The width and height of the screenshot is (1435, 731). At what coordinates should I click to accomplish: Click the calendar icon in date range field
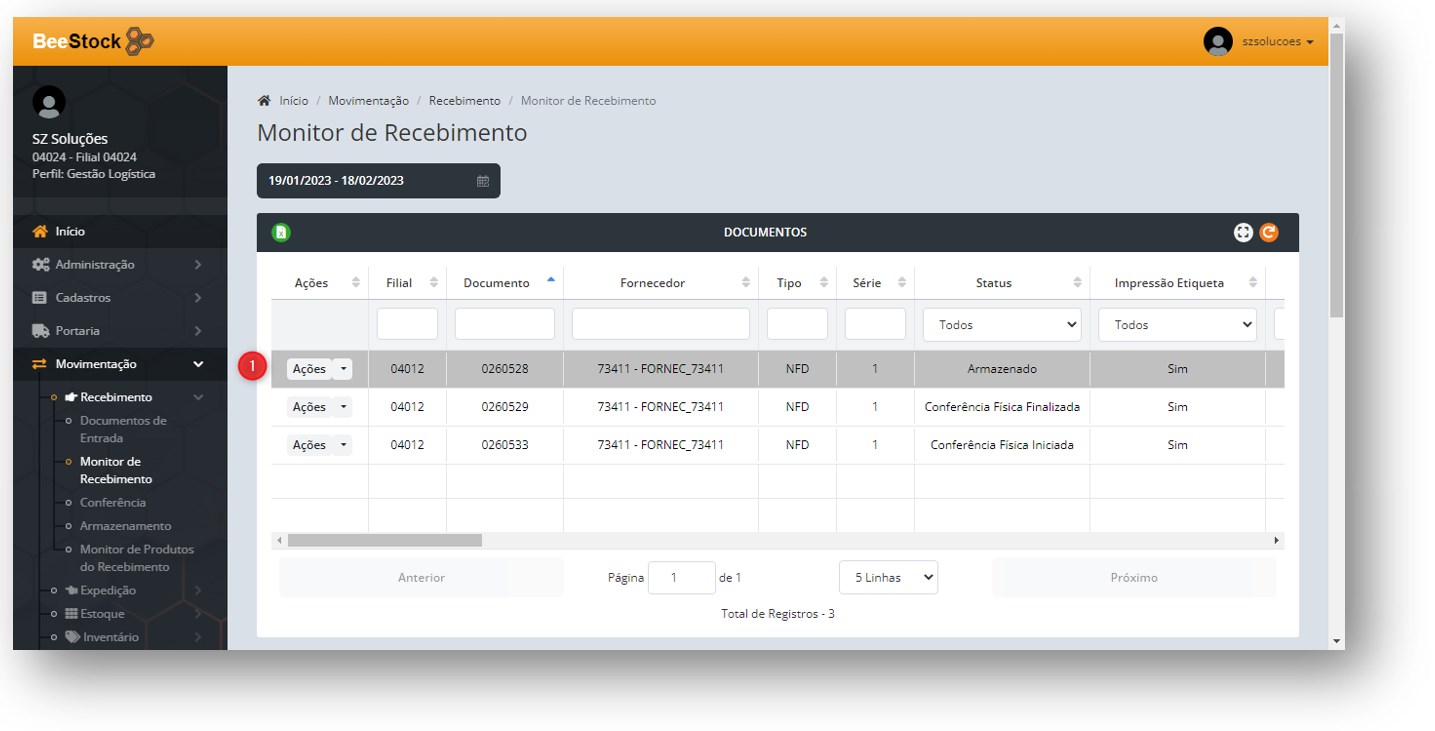point(483,181)
